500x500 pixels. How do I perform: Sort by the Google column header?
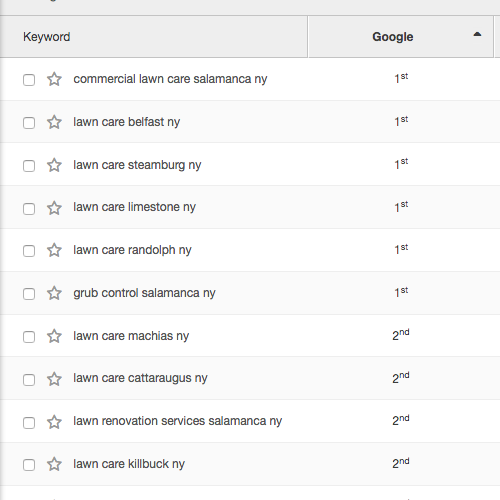(x=393, y=37)
